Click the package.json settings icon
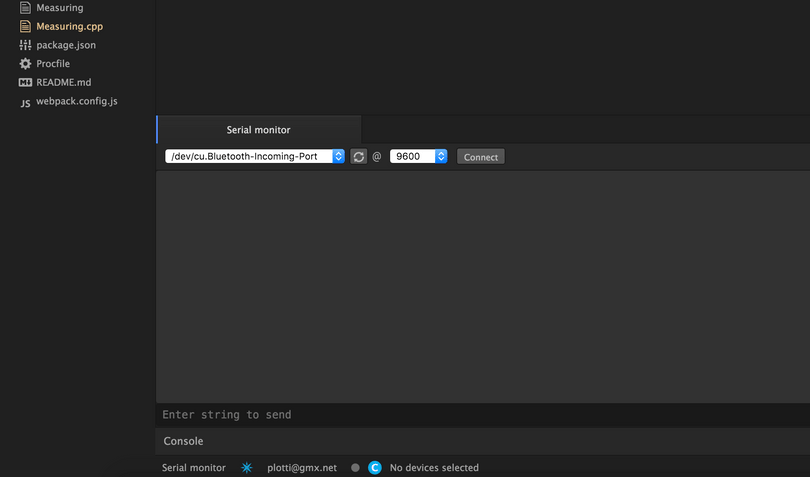The height and width of the screenshot is (477, 810). (25, 45)
